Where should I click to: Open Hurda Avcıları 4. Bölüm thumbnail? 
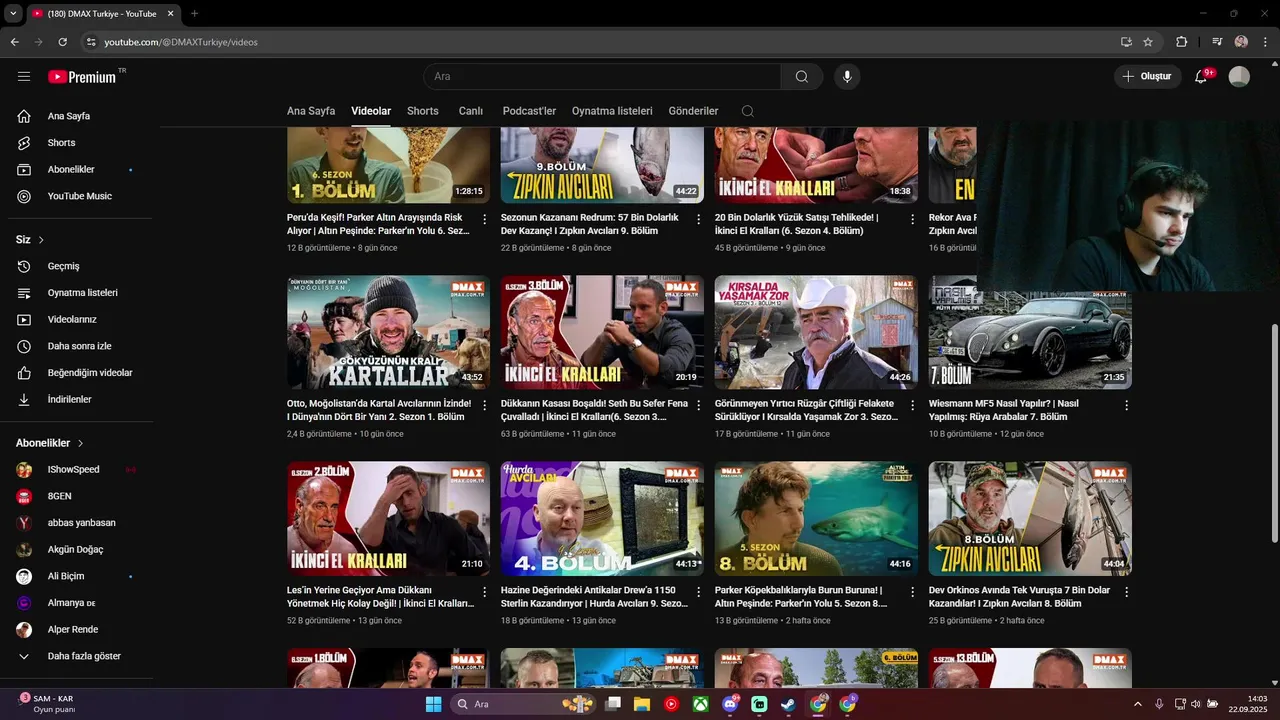(602, 518)
